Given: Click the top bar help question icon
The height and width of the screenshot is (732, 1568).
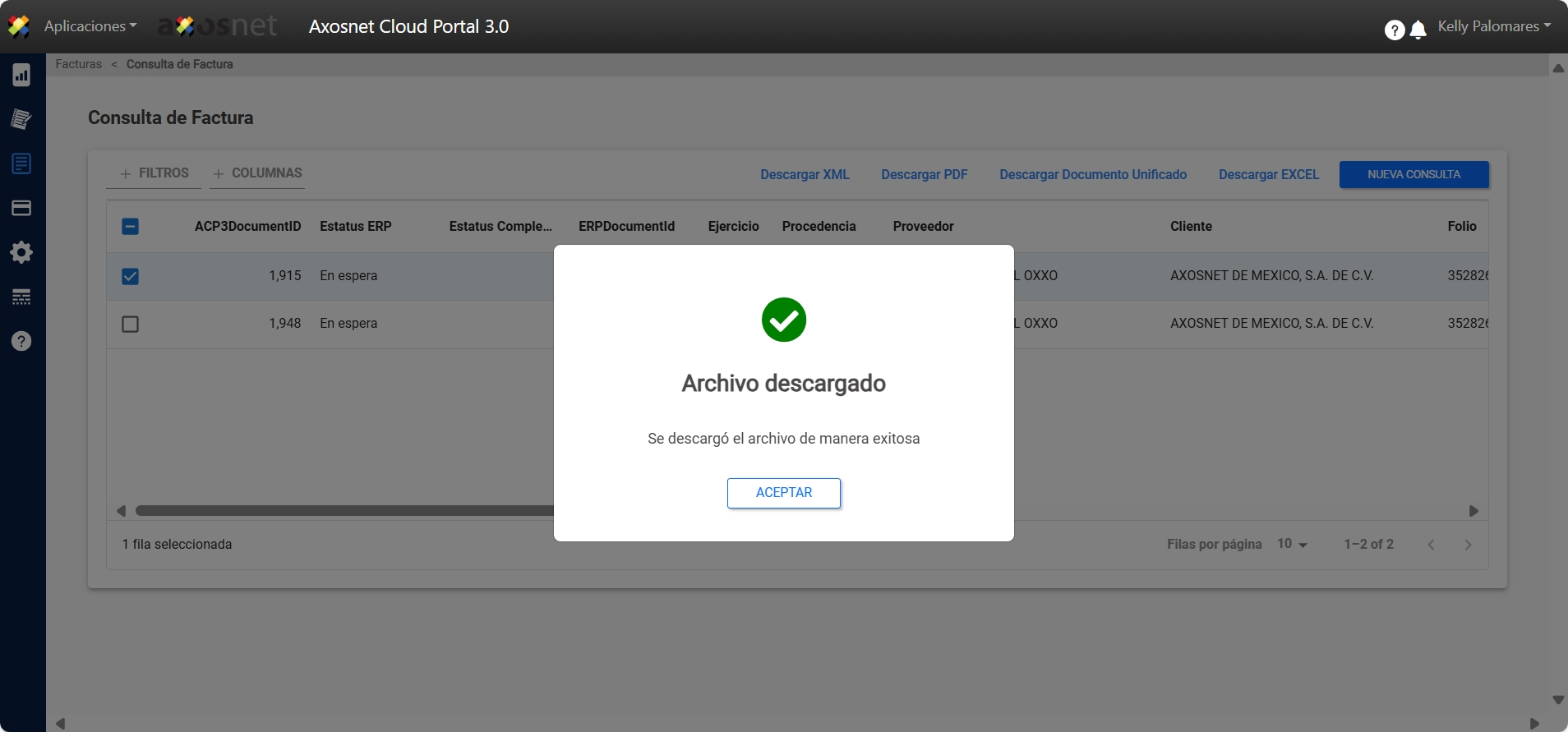Looking at the screenshot, I should tap(1394, 30).
